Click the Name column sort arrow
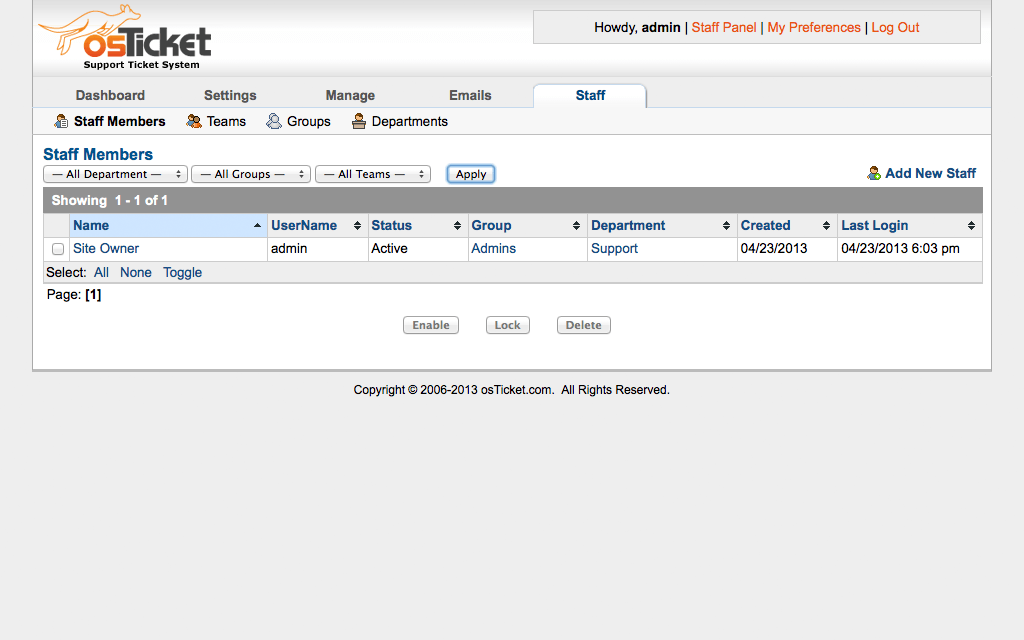 258,226
